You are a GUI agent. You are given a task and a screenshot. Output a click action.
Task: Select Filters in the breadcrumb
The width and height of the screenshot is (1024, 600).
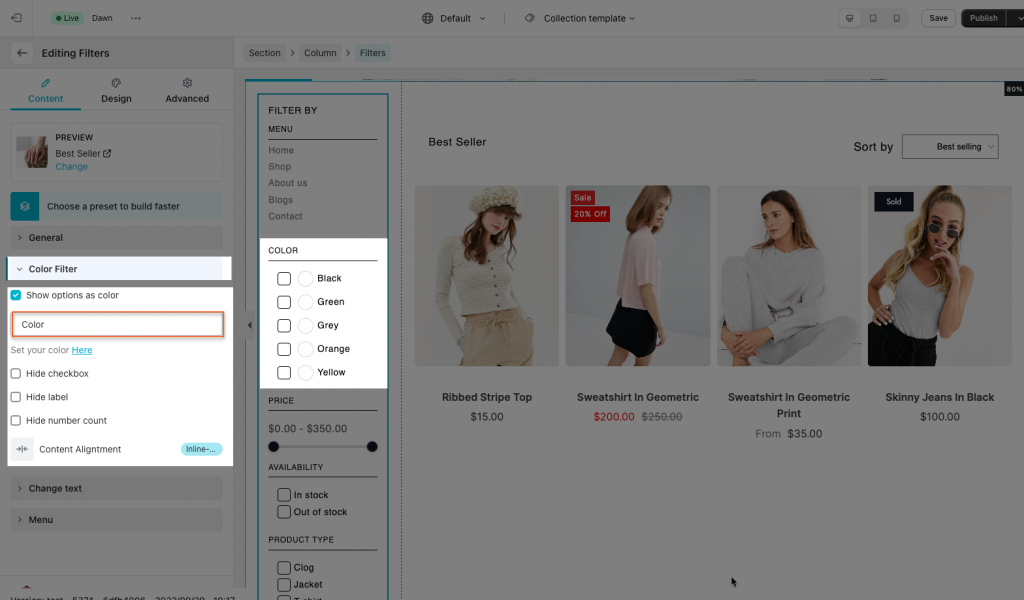[373, 53]
